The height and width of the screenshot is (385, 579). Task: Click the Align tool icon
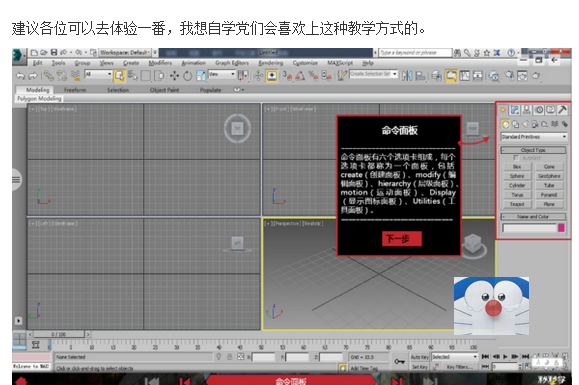(420, 76)
